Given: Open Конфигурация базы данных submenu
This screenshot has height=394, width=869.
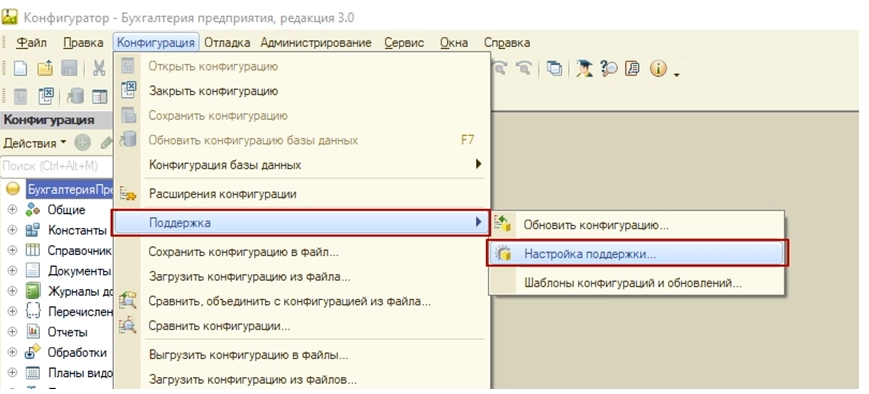Looking at the screenshot, I should [302, 165].
